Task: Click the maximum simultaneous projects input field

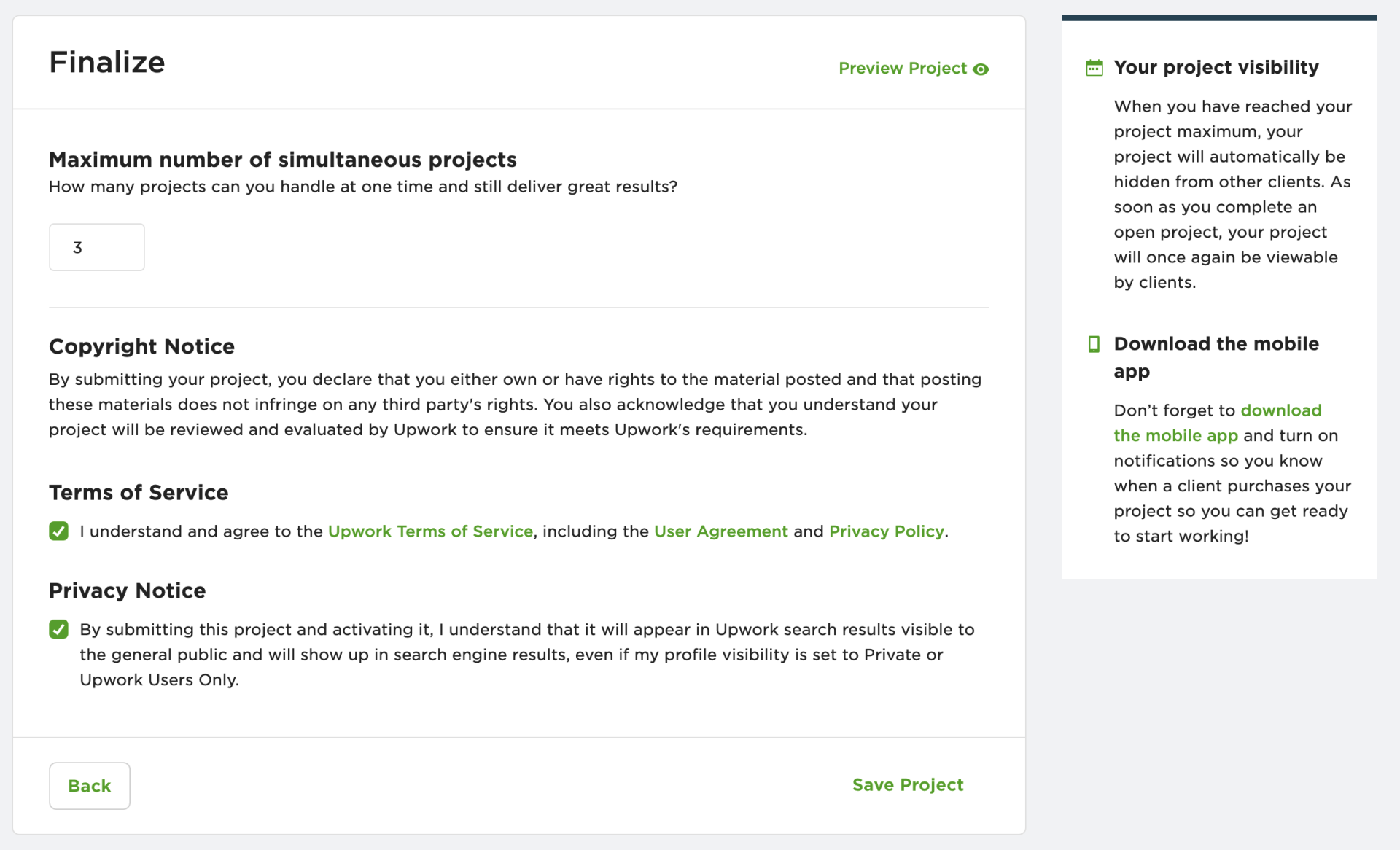Action: coord(96,247)
